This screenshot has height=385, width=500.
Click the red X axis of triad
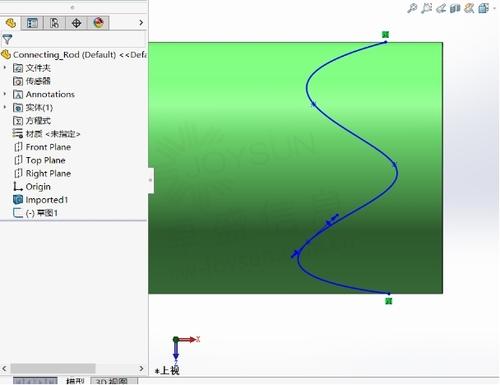click(190, 339)
